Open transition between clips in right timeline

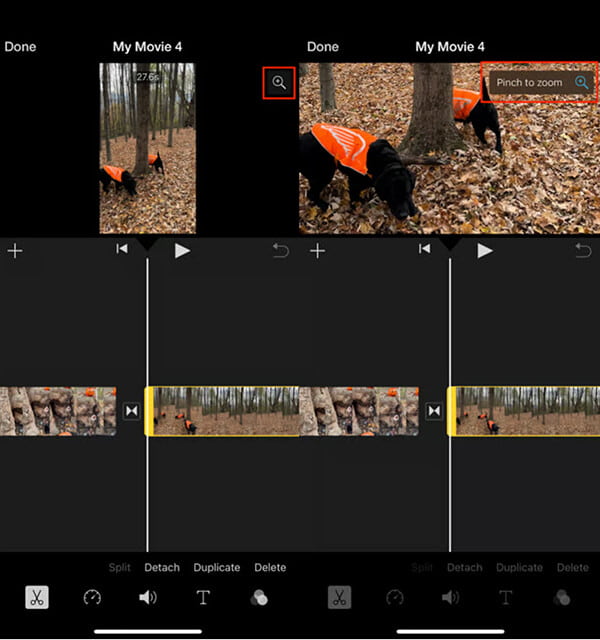434,411
